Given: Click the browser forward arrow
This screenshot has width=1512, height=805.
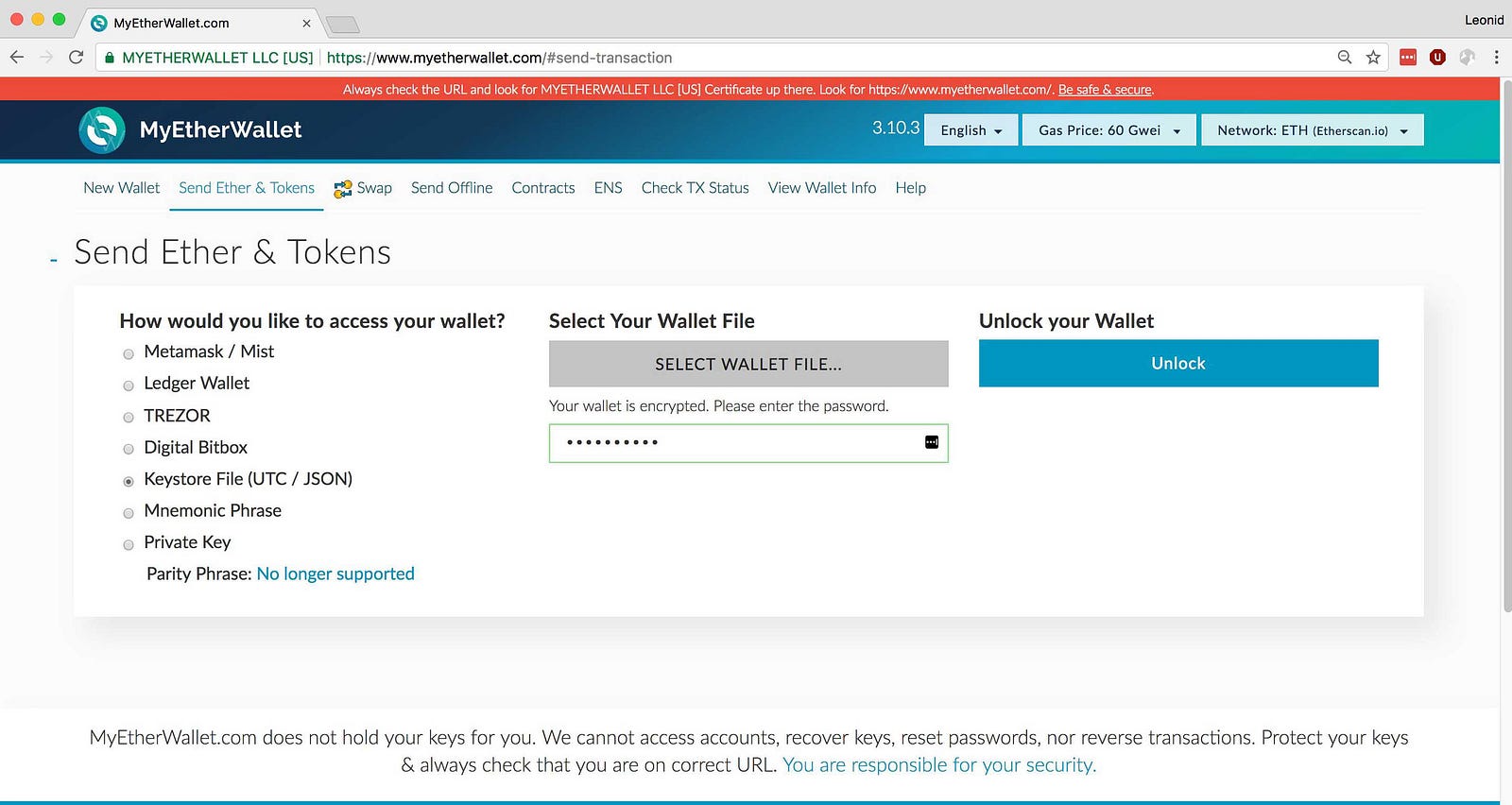Looking at the screenshot, I should [x=46, y=58].
